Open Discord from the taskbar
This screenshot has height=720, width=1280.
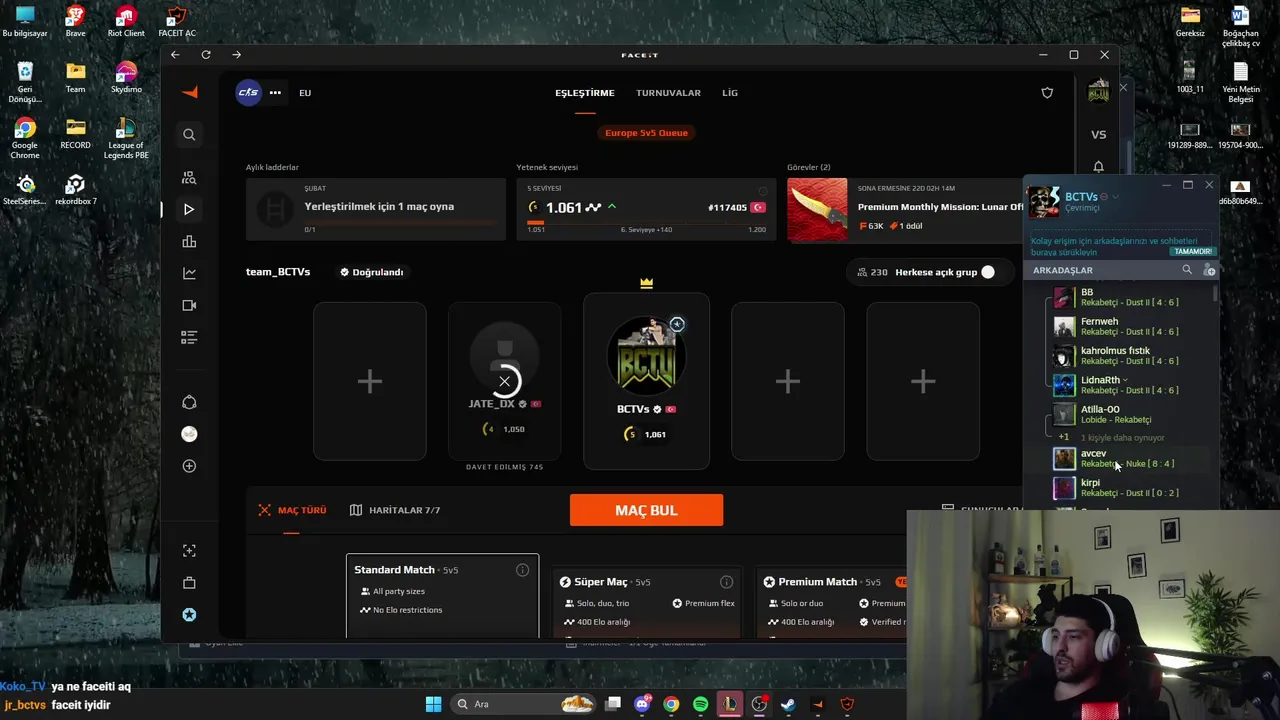pyautogui.click(x=642, y=704)
